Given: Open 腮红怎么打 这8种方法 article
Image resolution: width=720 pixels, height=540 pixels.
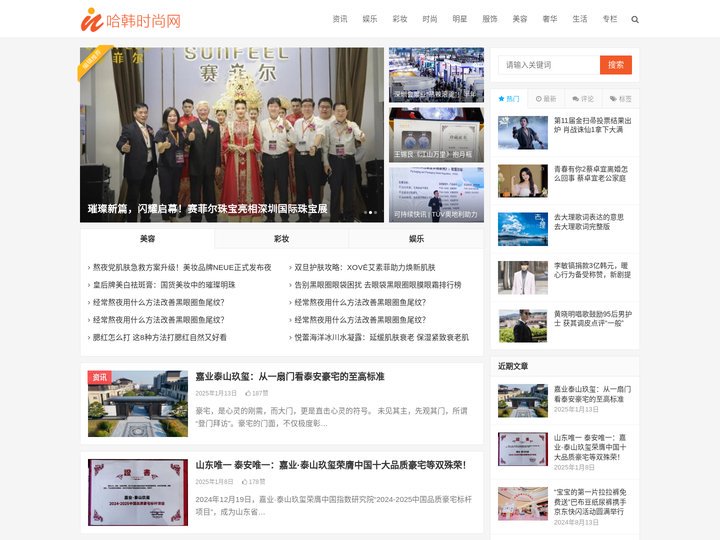Looking at the screenshot, I should pyautogui.click(x=159, y=337).
